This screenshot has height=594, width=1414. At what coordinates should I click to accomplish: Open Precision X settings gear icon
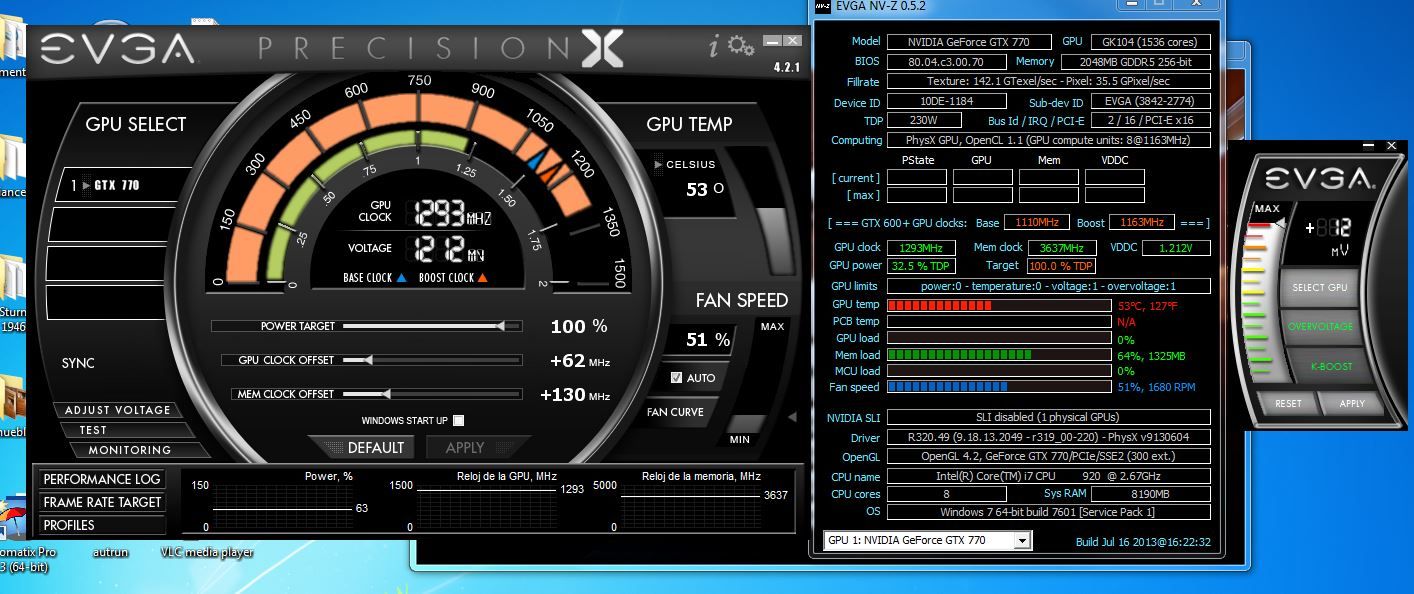(740, 46)
